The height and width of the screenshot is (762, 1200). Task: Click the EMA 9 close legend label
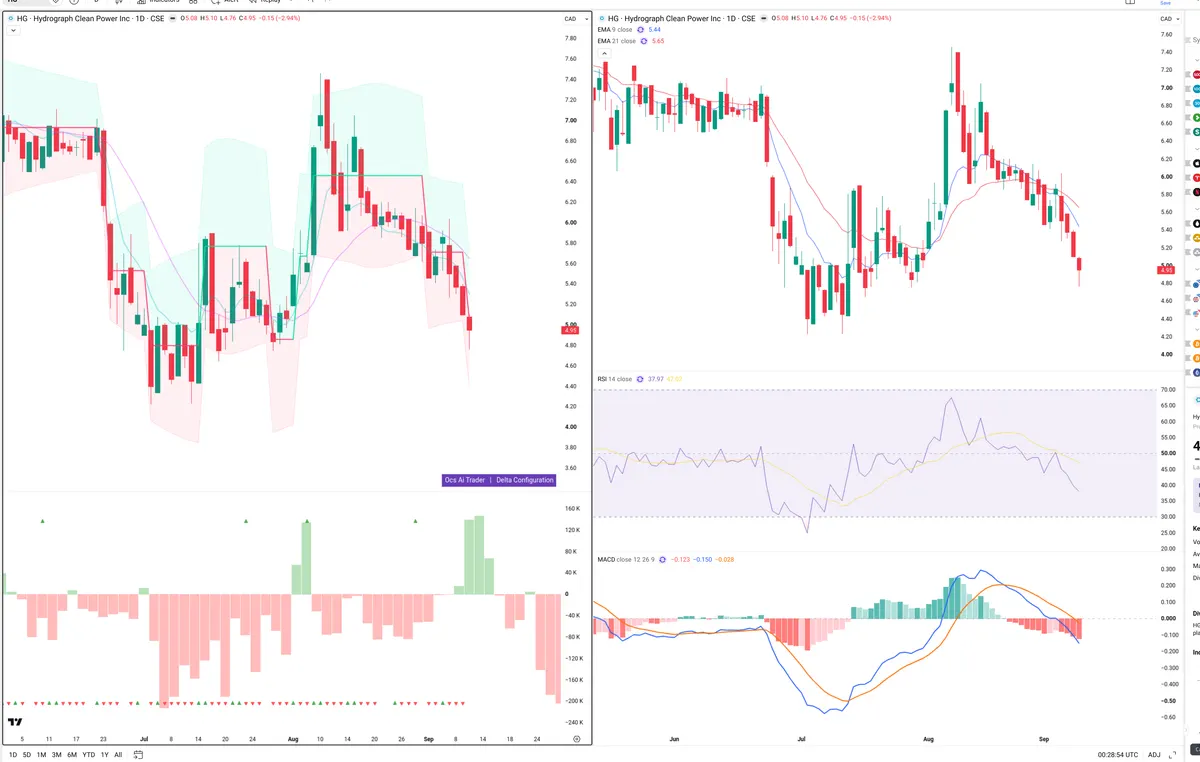click(x=614, y=30)
